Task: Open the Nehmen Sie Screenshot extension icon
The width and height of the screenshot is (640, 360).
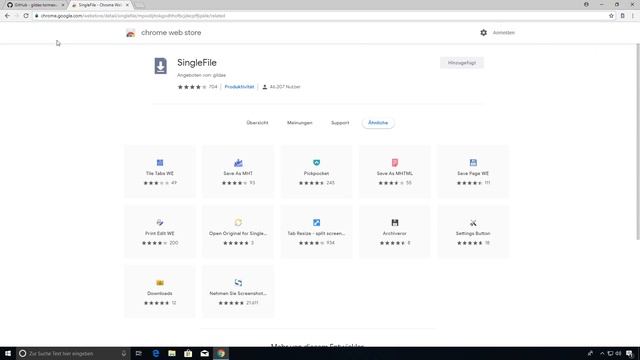Action: click(238, 283)
